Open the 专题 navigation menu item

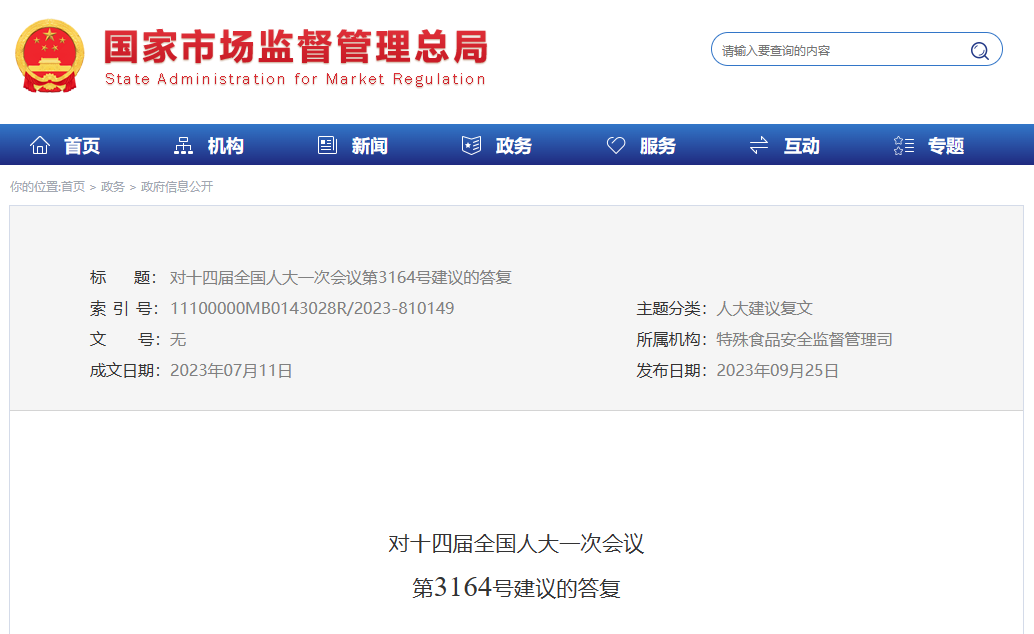point(945,146)
